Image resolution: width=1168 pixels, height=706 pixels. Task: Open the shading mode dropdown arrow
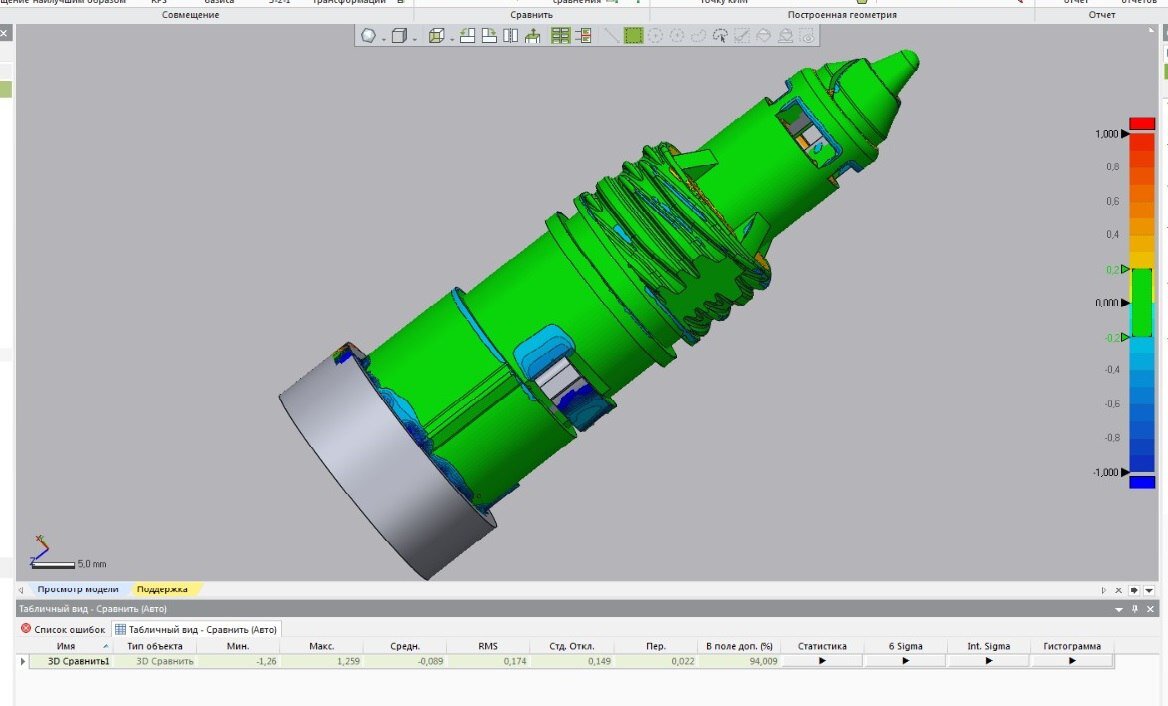(384, 39)
